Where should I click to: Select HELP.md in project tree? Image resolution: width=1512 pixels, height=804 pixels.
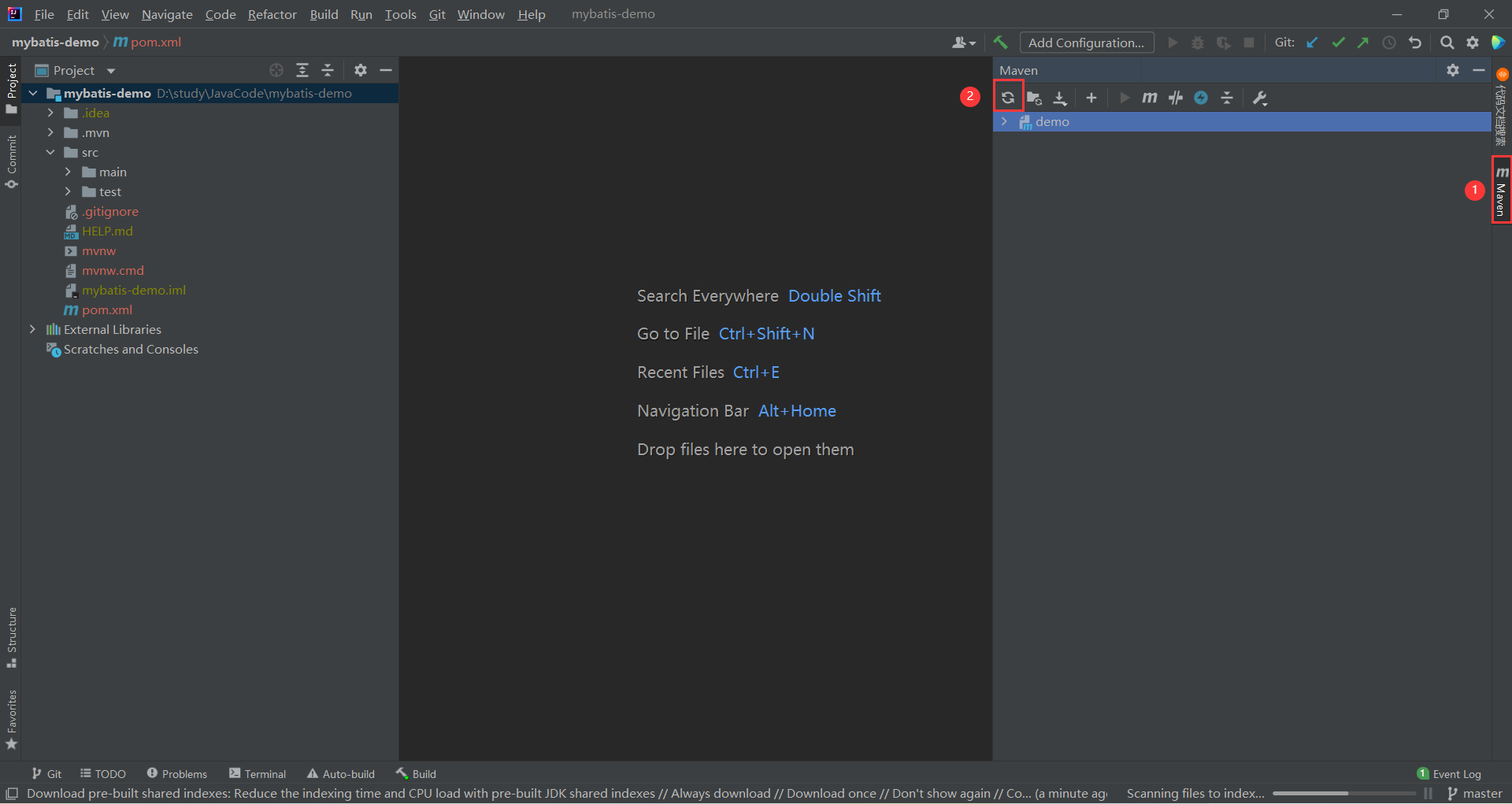(107, 231)
